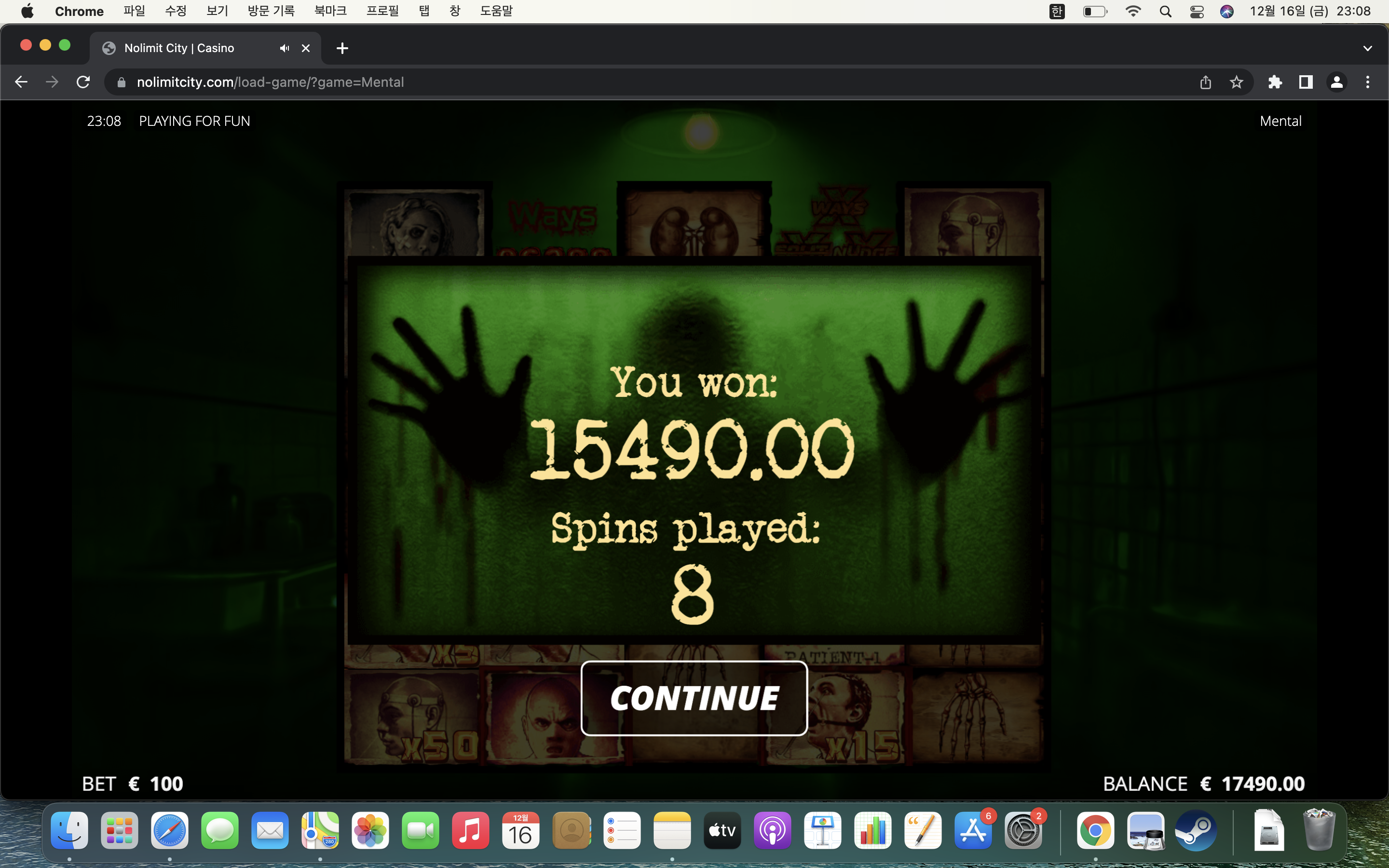The image size is (1389, 868).
Task: Open the 창 menu
Action: (455, 11)
